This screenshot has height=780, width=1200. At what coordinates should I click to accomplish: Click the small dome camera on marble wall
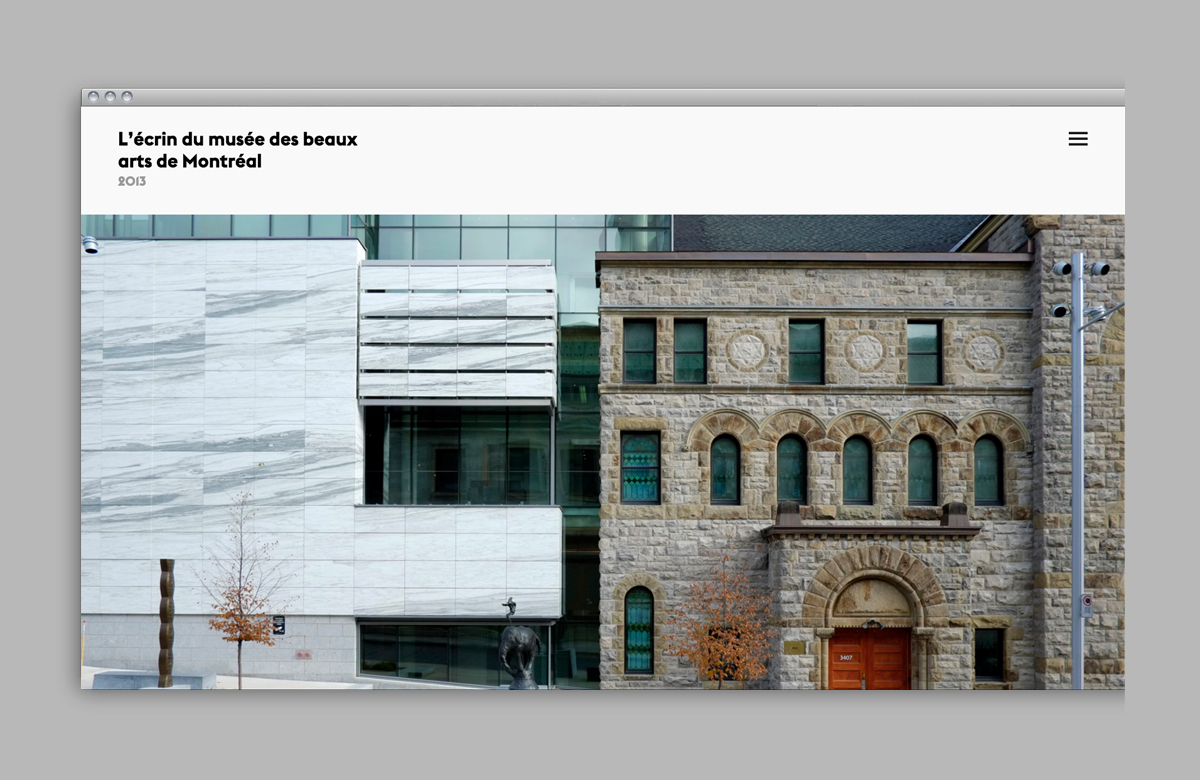[x=90, y=244]
